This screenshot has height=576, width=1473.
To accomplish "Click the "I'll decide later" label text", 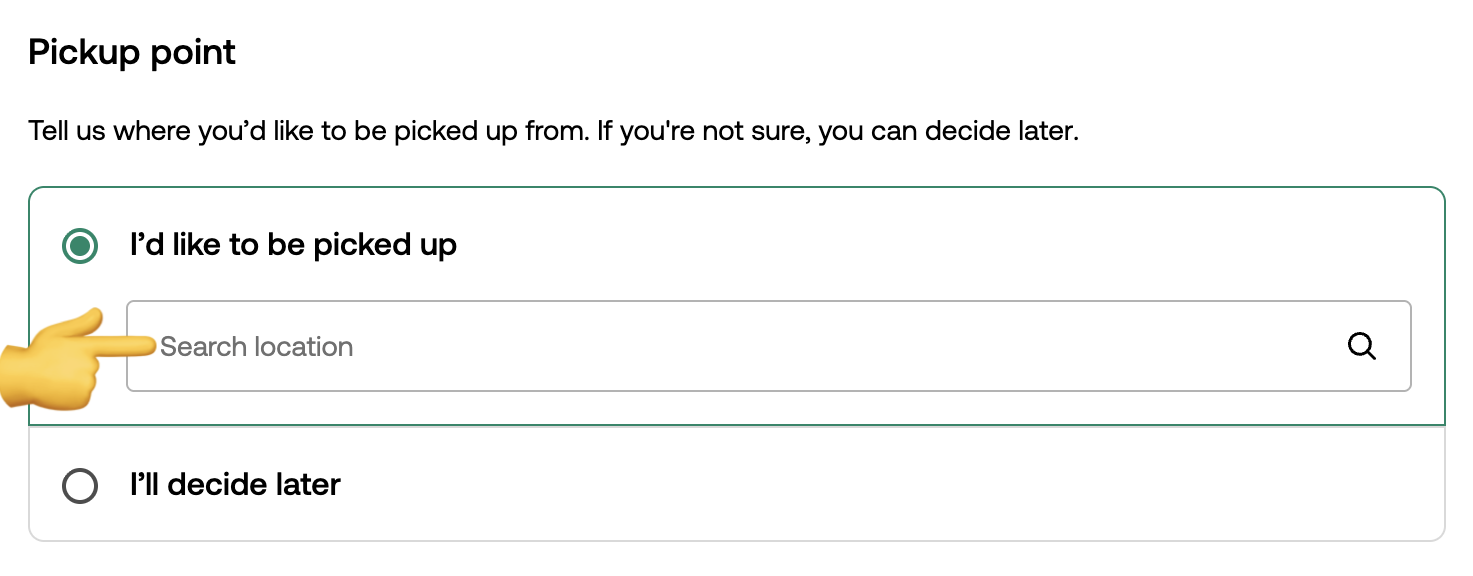I will (x=235, y=485).
